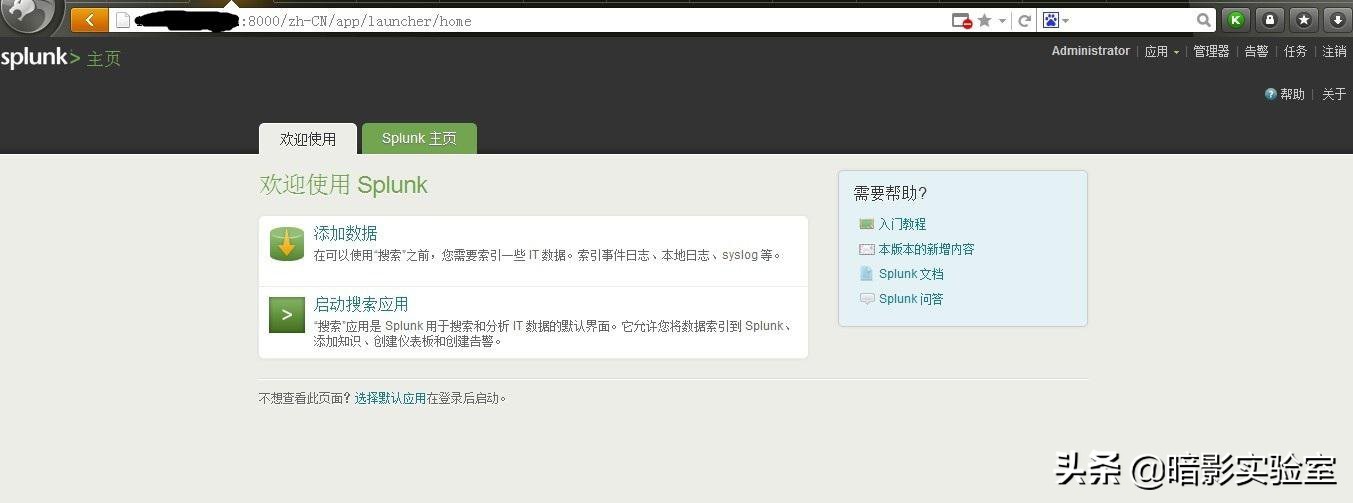Click the popup blocked icon in address bar
This screenshot has height=503, width=1353.
(961, 20)
